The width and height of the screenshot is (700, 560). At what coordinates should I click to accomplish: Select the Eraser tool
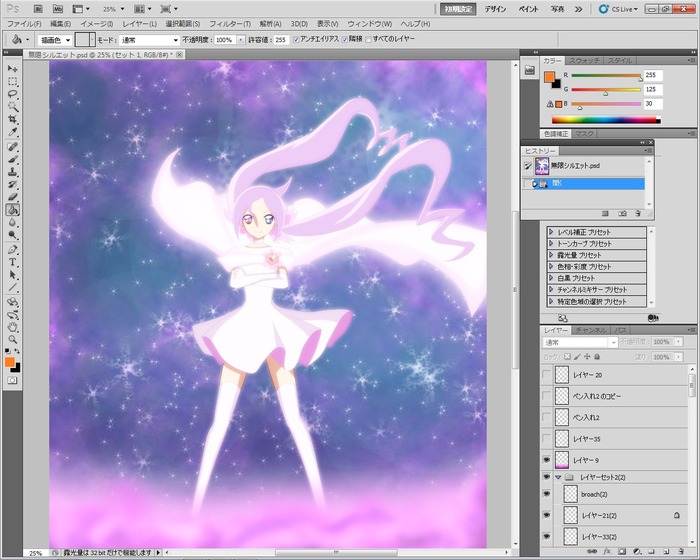coord(12,197)
